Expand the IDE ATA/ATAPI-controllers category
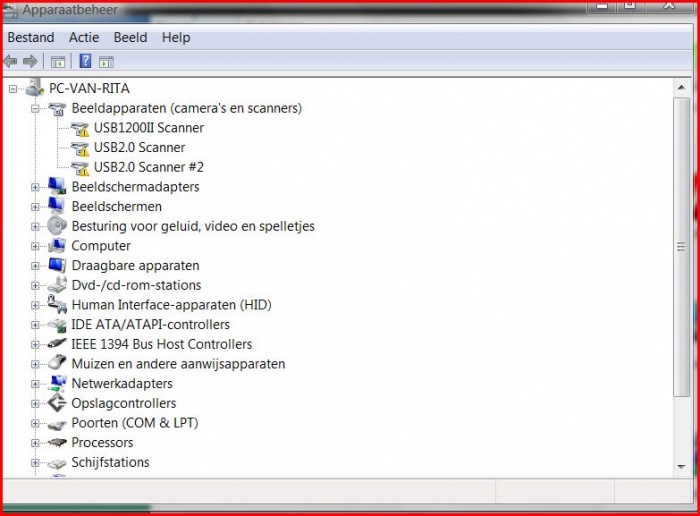Viewport: 700px width, 516px height. (x=35, y=325)
